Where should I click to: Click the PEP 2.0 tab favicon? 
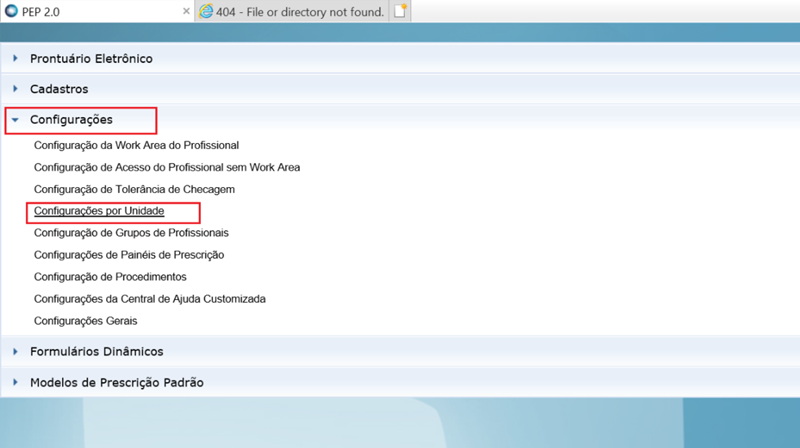11,11
